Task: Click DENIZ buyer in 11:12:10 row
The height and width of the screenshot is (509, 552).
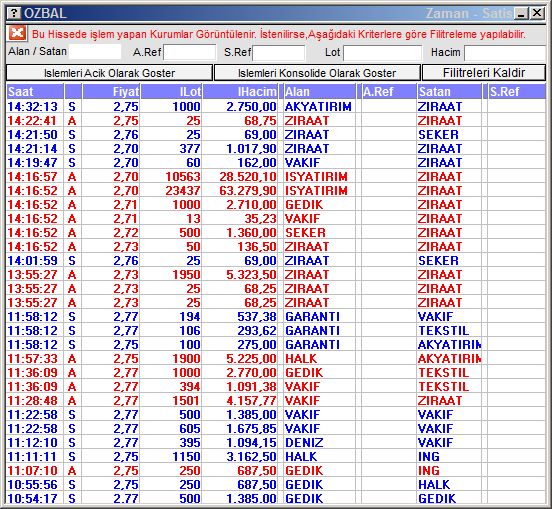Action: pos(304,442)
